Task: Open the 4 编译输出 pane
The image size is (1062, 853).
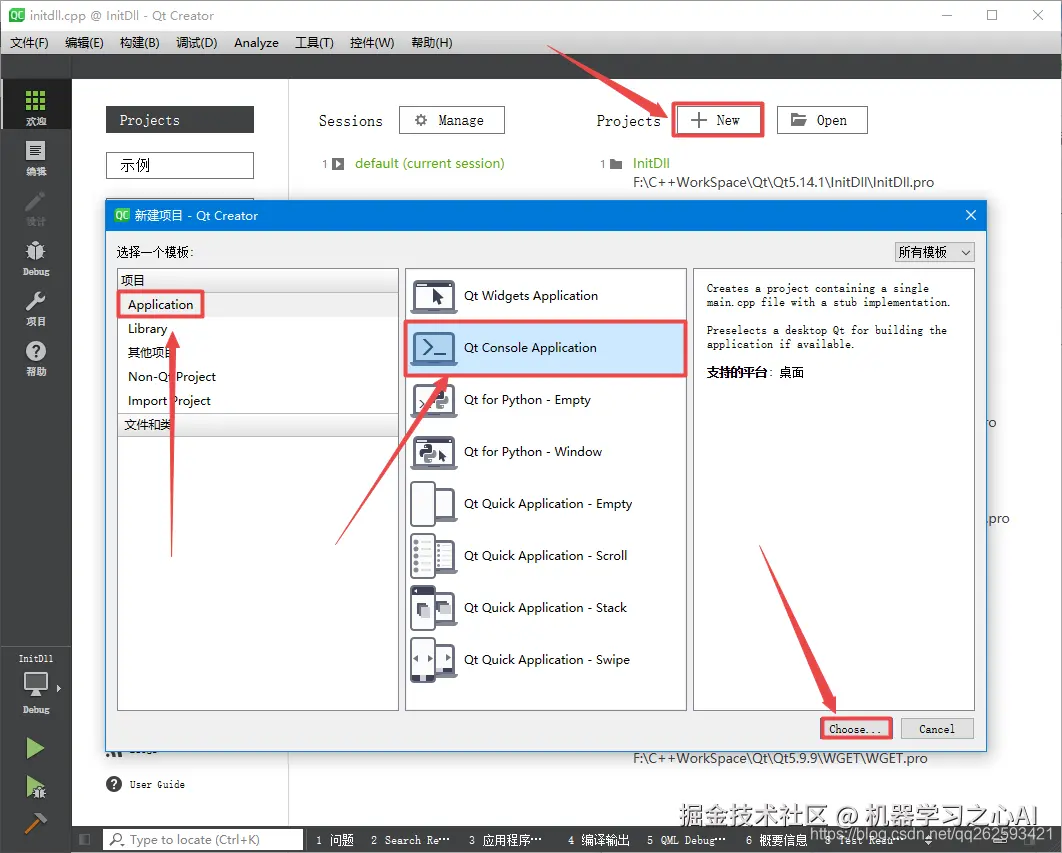Action: [x=599, y=840]
